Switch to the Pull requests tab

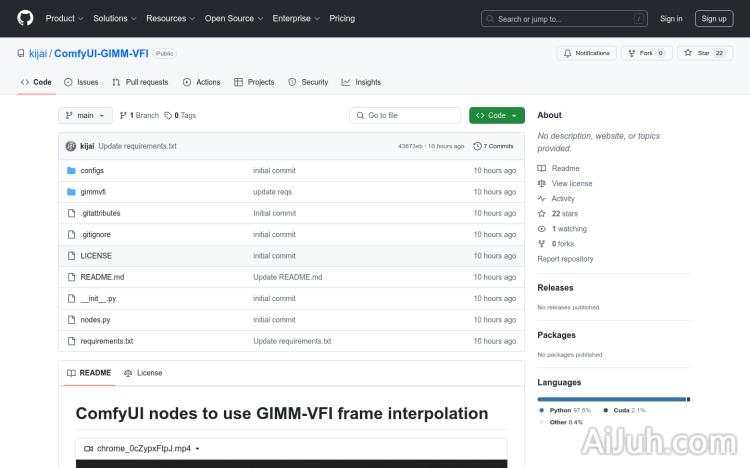(140, 82)
